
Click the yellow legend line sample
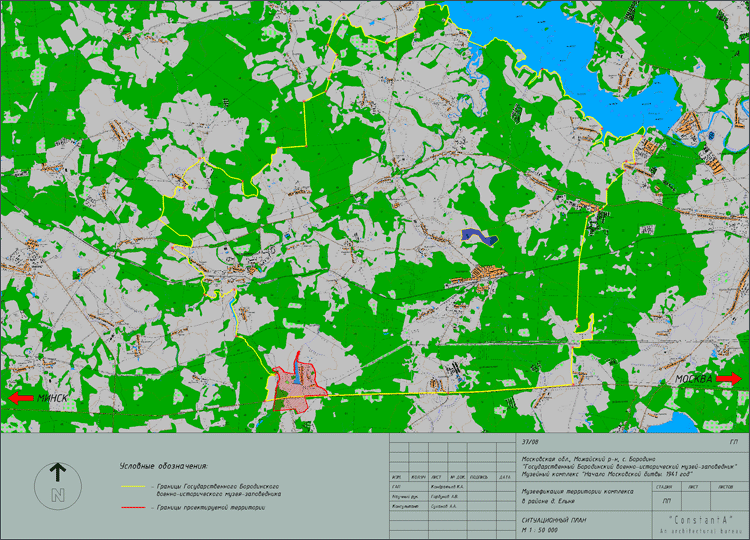(132, 485)
